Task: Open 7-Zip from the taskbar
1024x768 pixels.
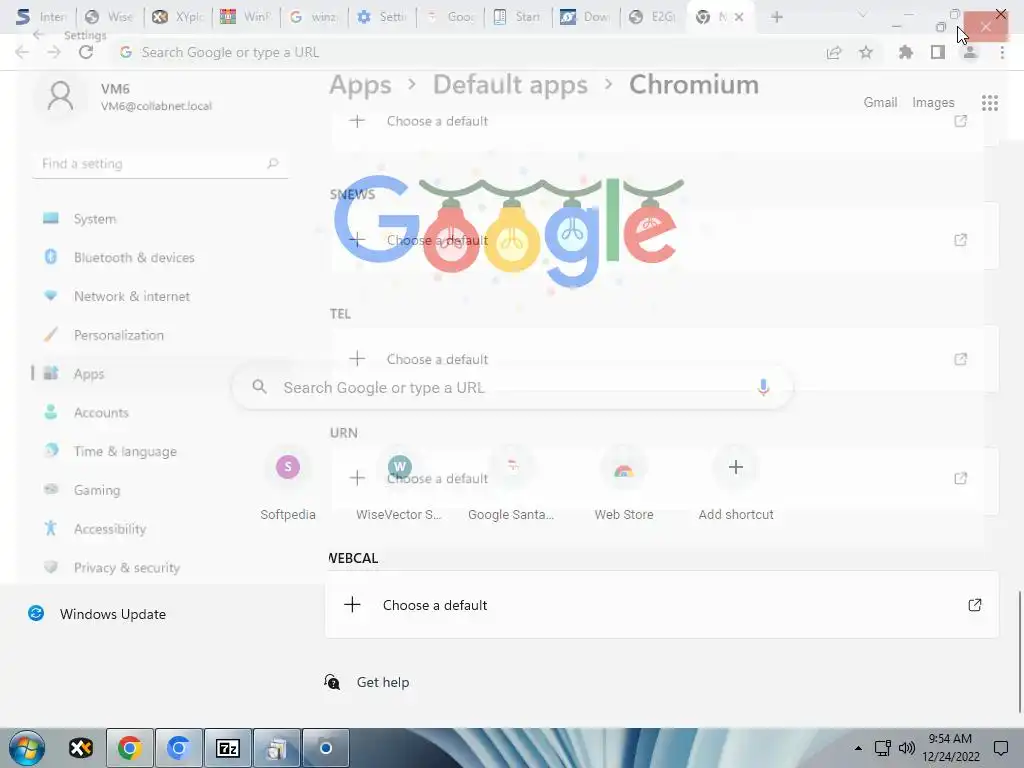Action: pyautogui.click(x=227, y=748)
